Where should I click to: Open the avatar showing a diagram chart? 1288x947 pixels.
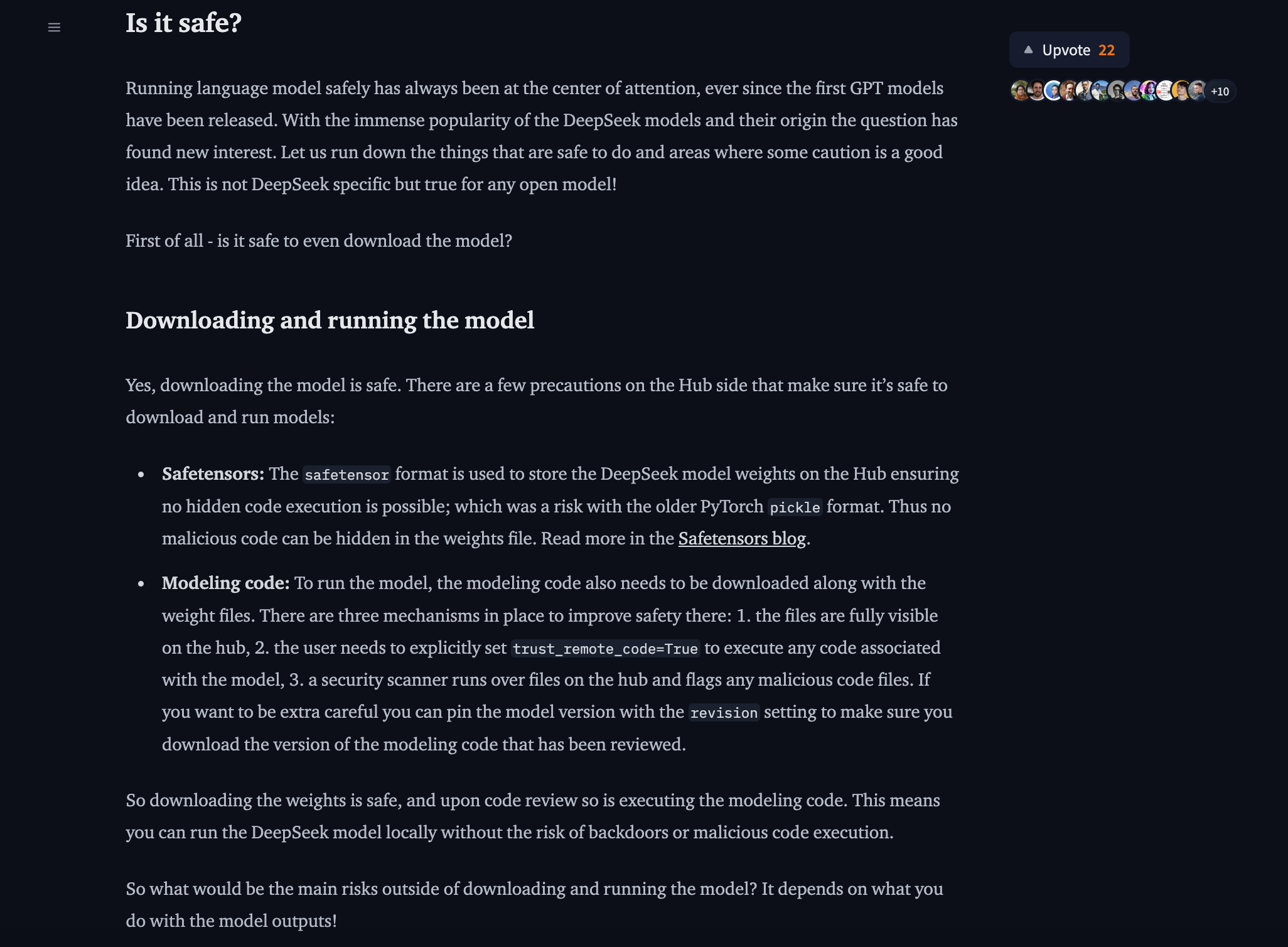(x=1166, y=90)
